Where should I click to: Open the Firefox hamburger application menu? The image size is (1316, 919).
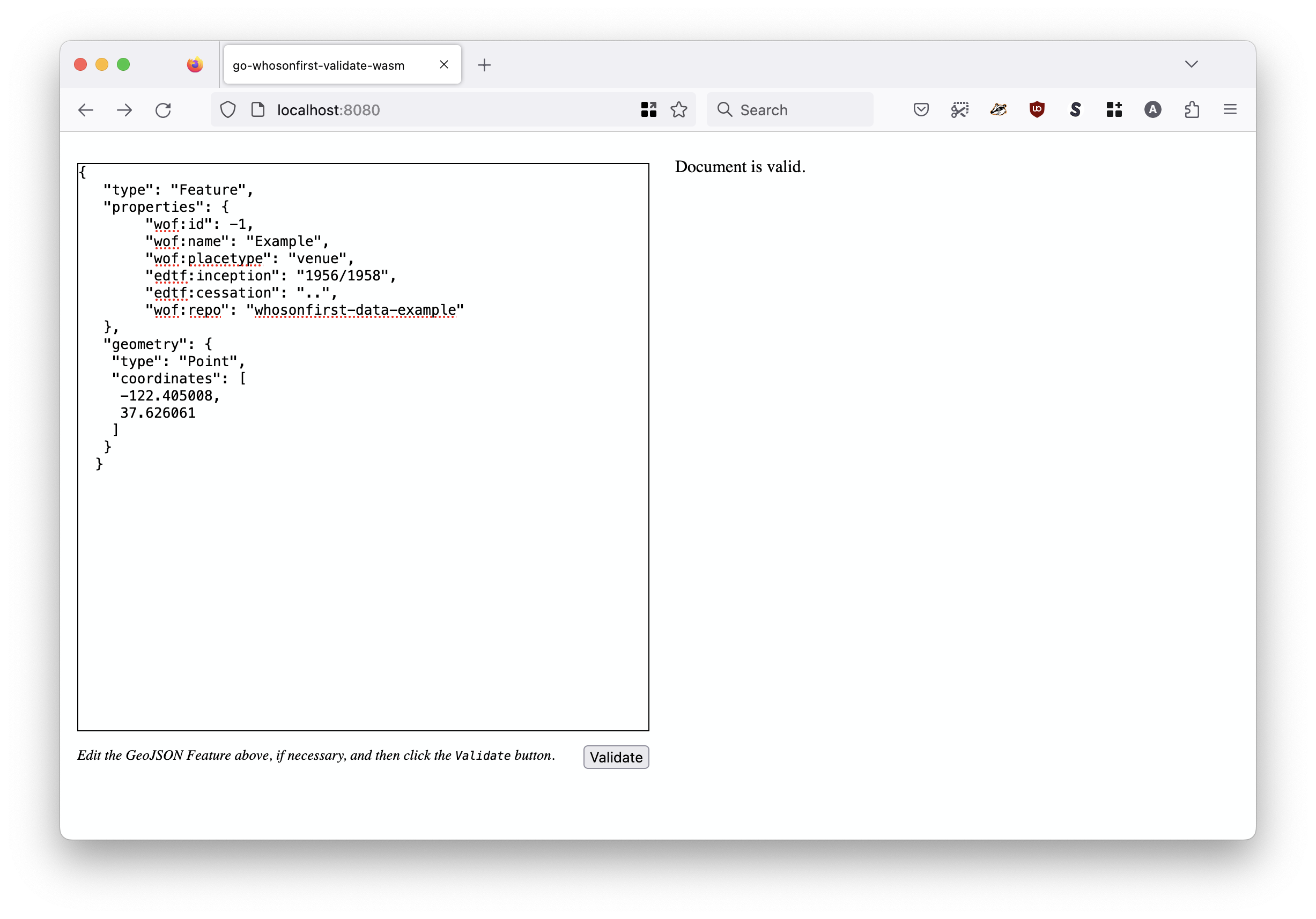coord(1230,109)
